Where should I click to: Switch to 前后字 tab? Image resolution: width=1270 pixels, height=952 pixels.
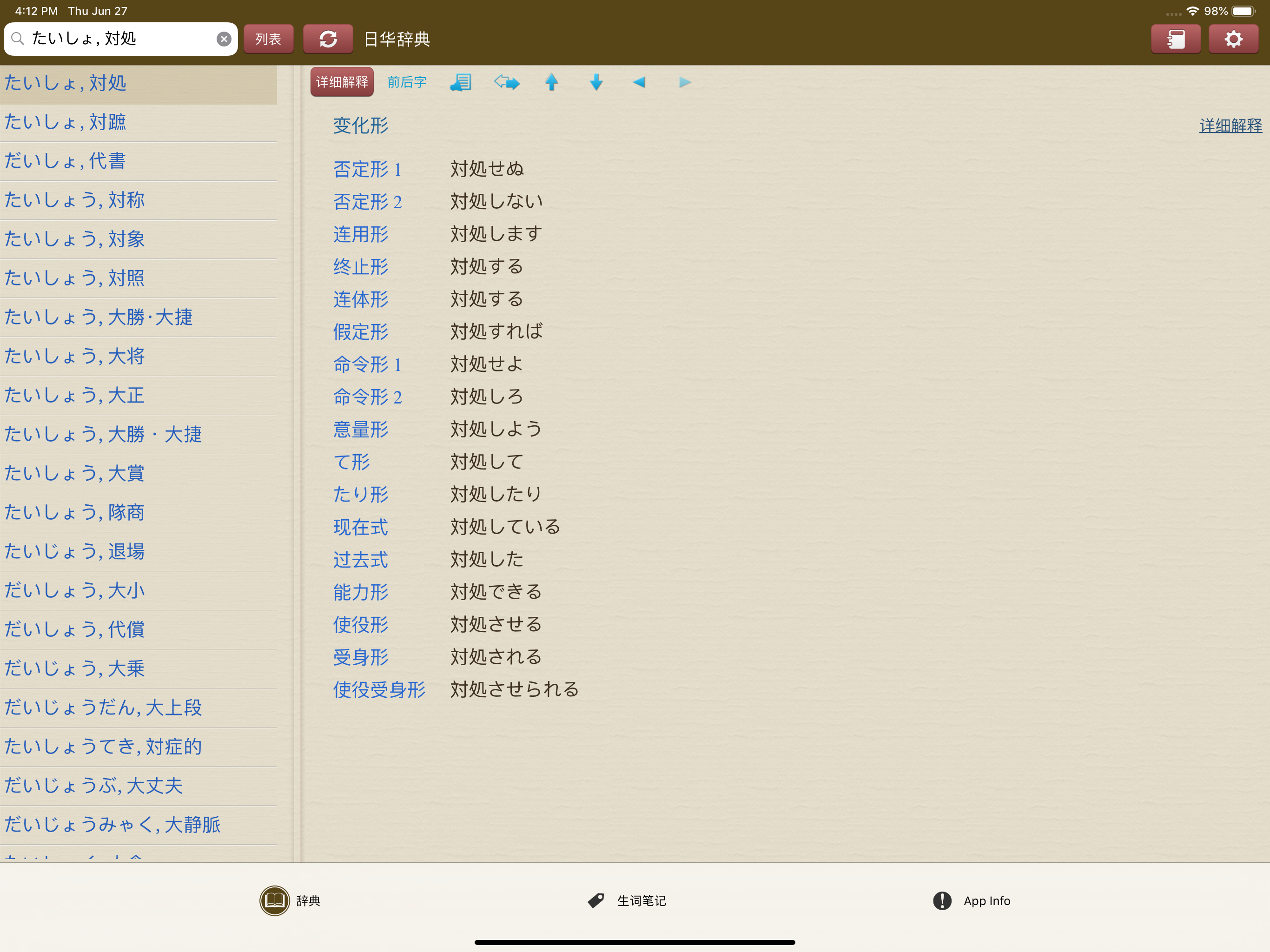[x=406, y=82]
